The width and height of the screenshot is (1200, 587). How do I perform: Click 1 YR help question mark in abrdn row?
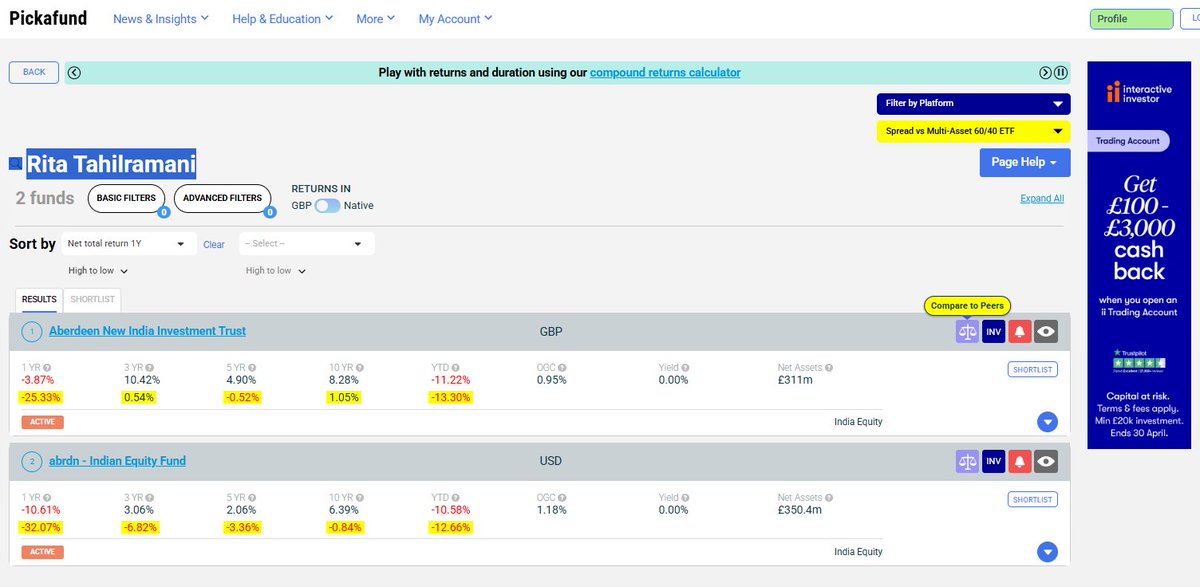tap(47, 497)
